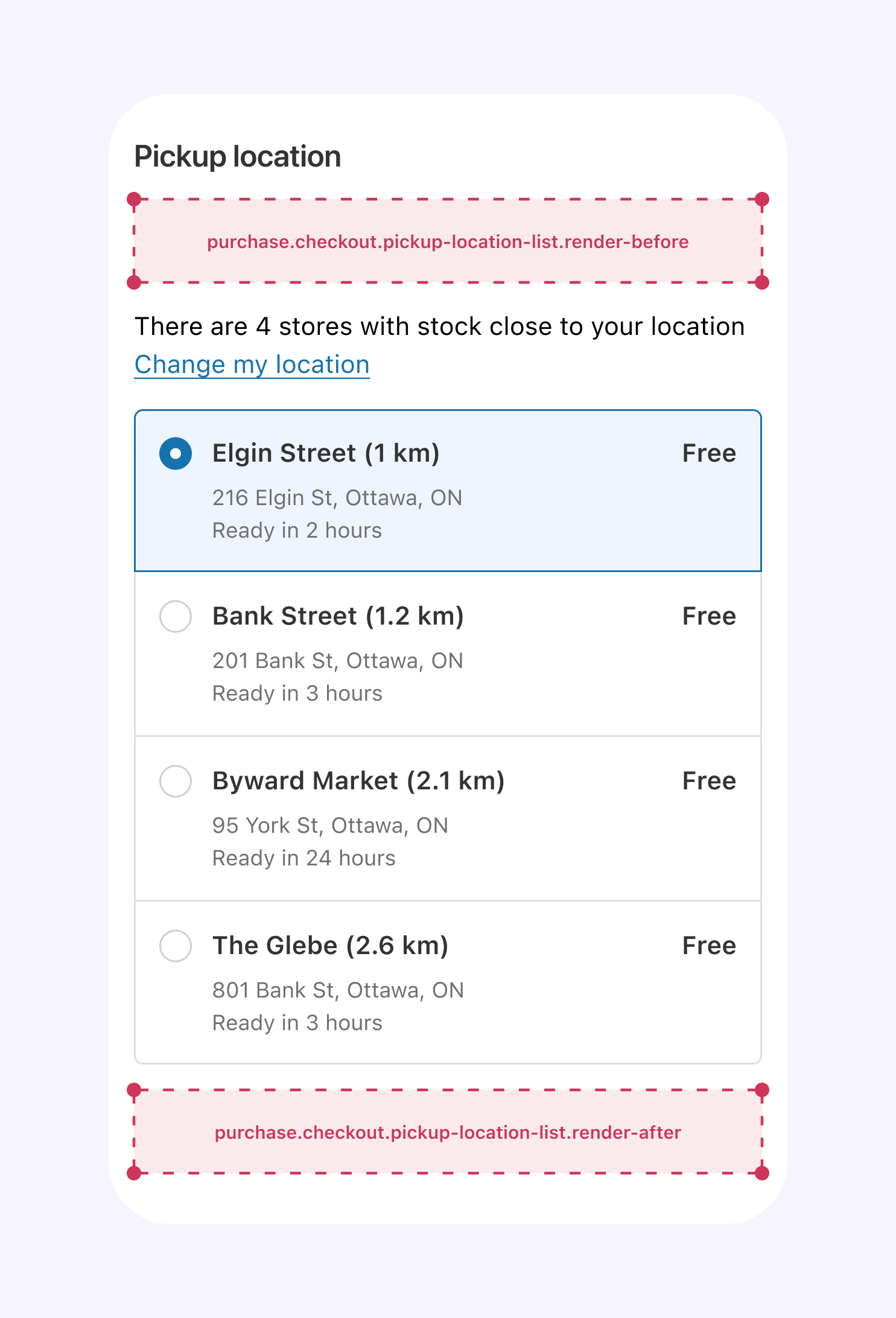Viewport: 896px width, 1318px height.
Task: Select the Elgin Street radio button
Action: coord(176,453)
